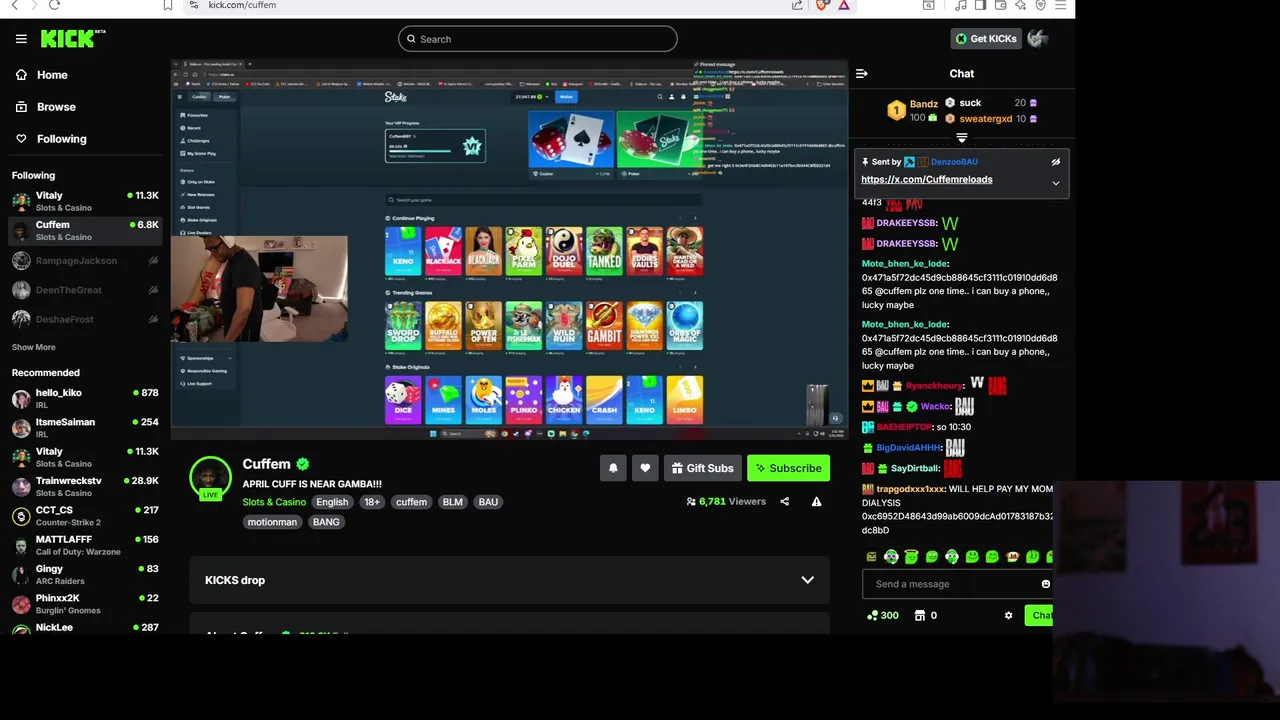
Task: Open the Slots & Casino category link
Action: (274, 502)
